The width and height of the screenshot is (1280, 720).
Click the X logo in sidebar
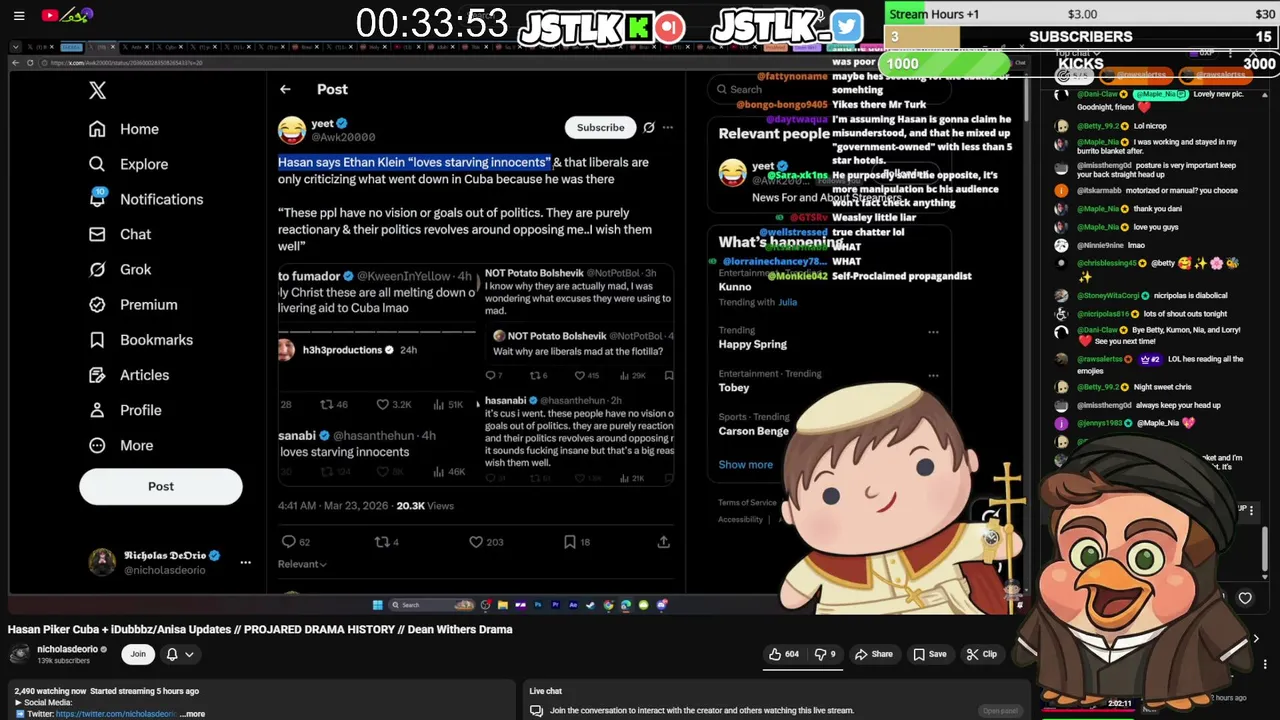coord(97,90)
